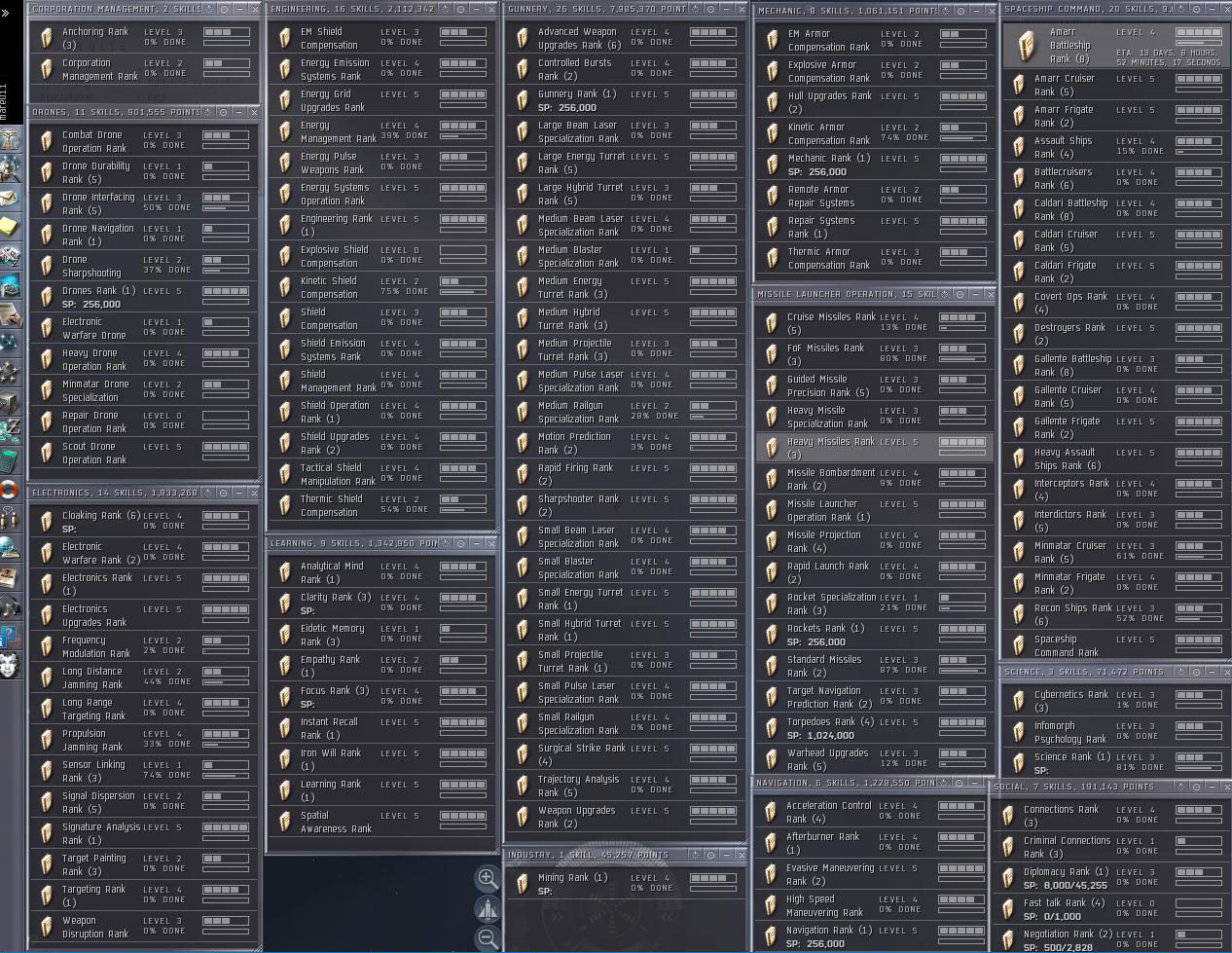This screenshot has width=1232, height=953.
Task: Click the large Amarr Battleship skill book icon
Action: pos(1026,45)
